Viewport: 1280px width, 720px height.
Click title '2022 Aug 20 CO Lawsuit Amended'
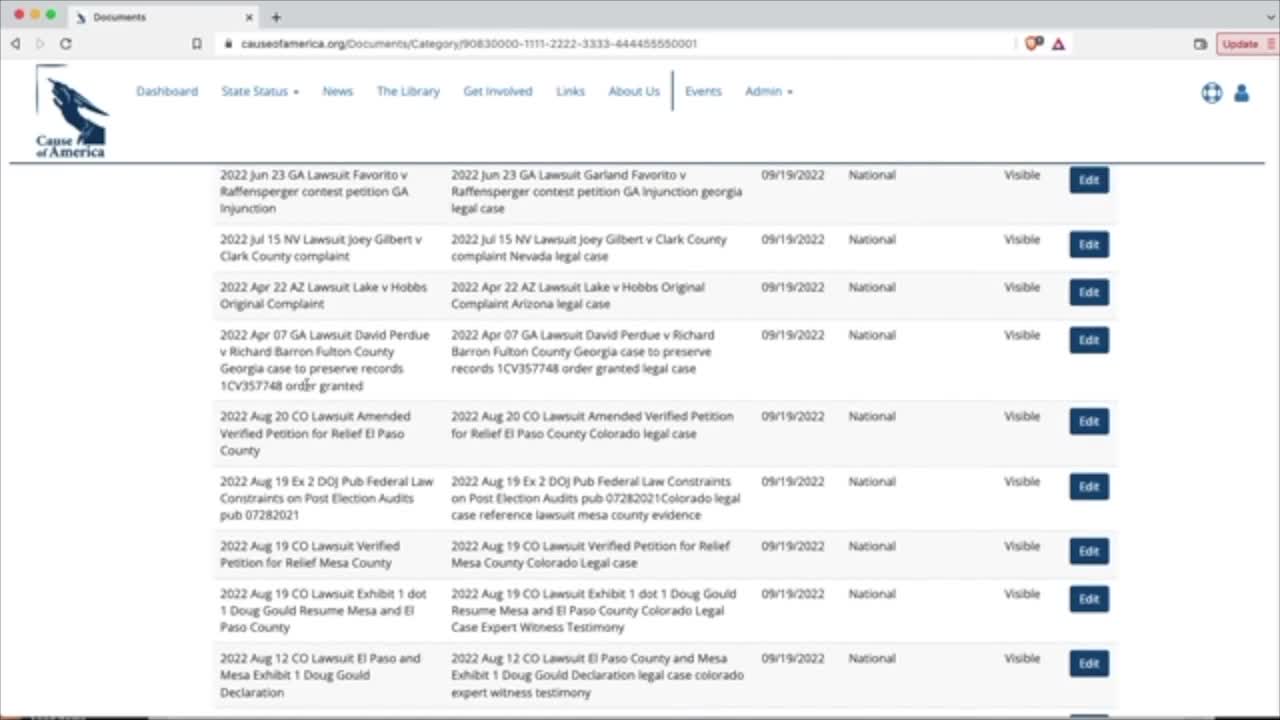315,433
